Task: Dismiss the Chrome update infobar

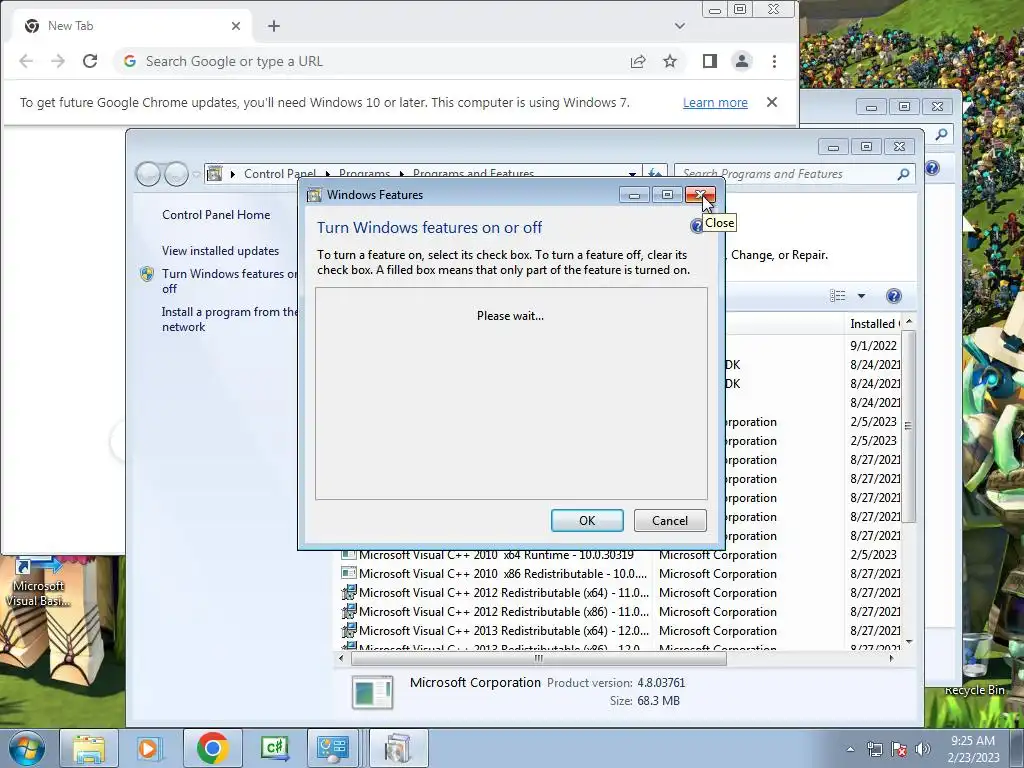Action: [772, 103]
